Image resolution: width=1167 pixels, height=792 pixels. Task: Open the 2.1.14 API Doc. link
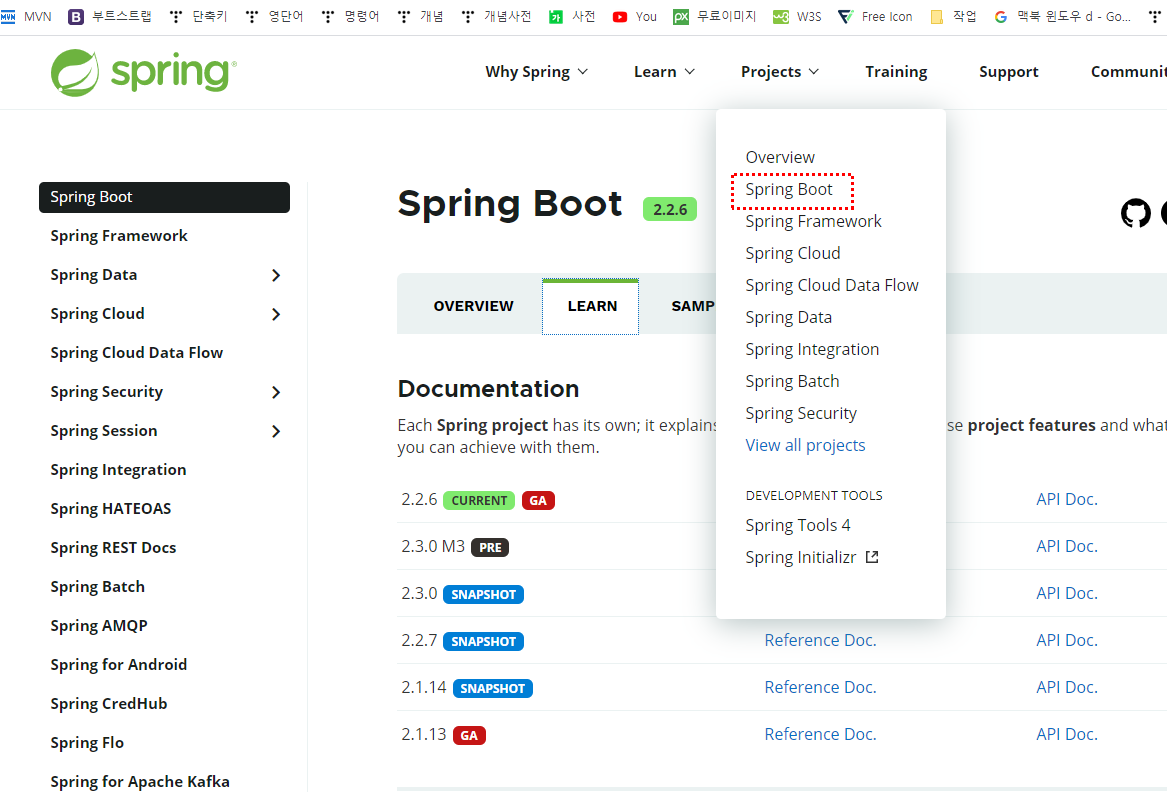click(1067, 687)
